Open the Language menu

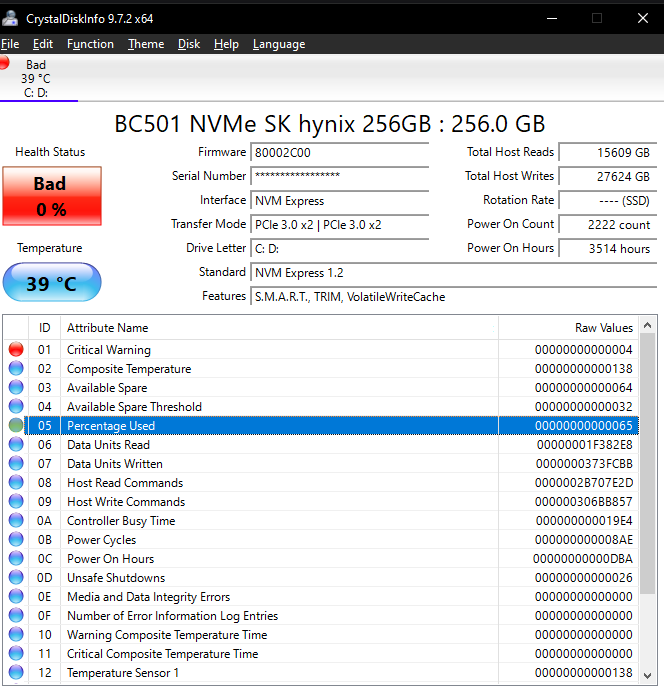pos(279,44)
